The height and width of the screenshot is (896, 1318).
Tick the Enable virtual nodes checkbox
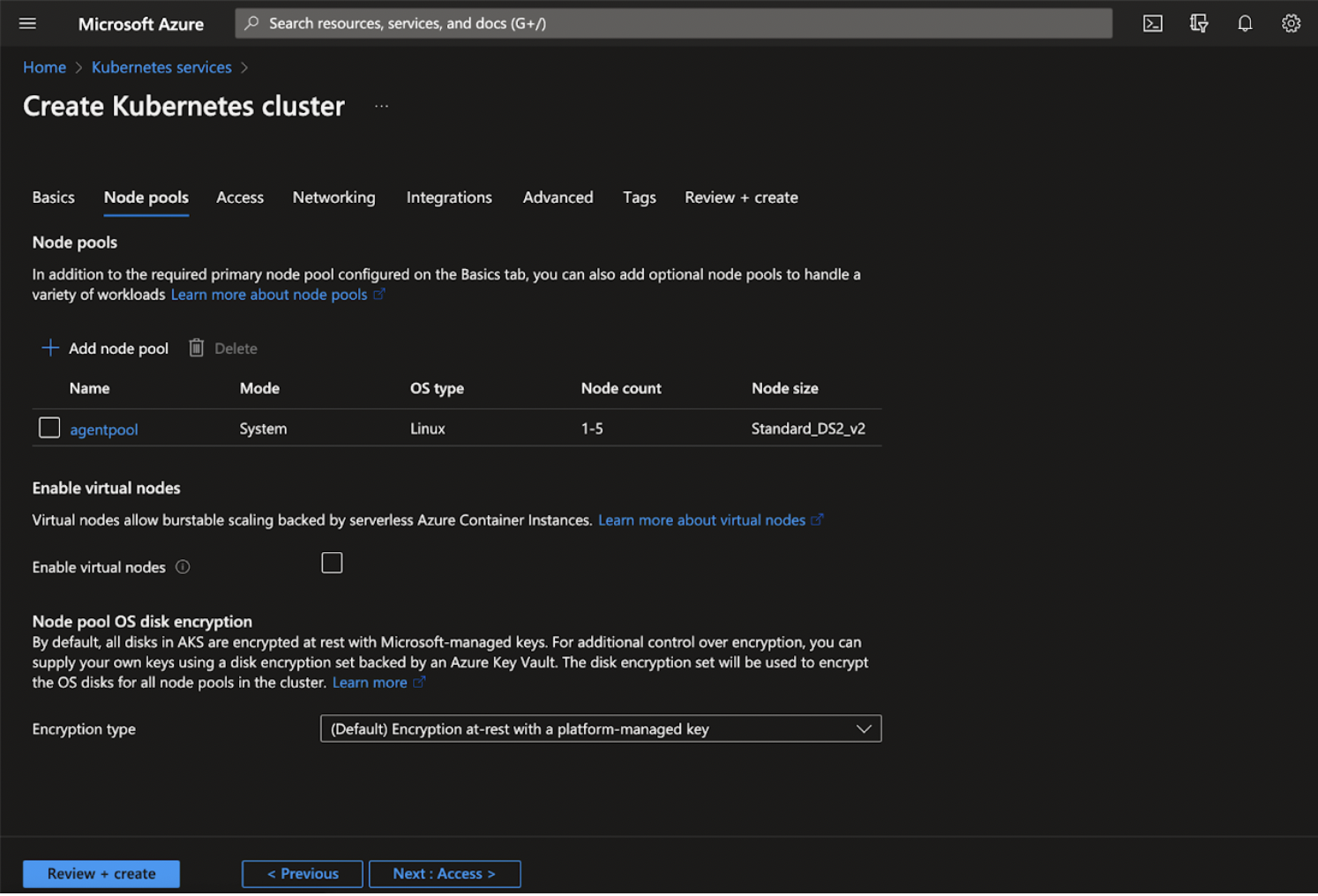(x=332, y=563)
